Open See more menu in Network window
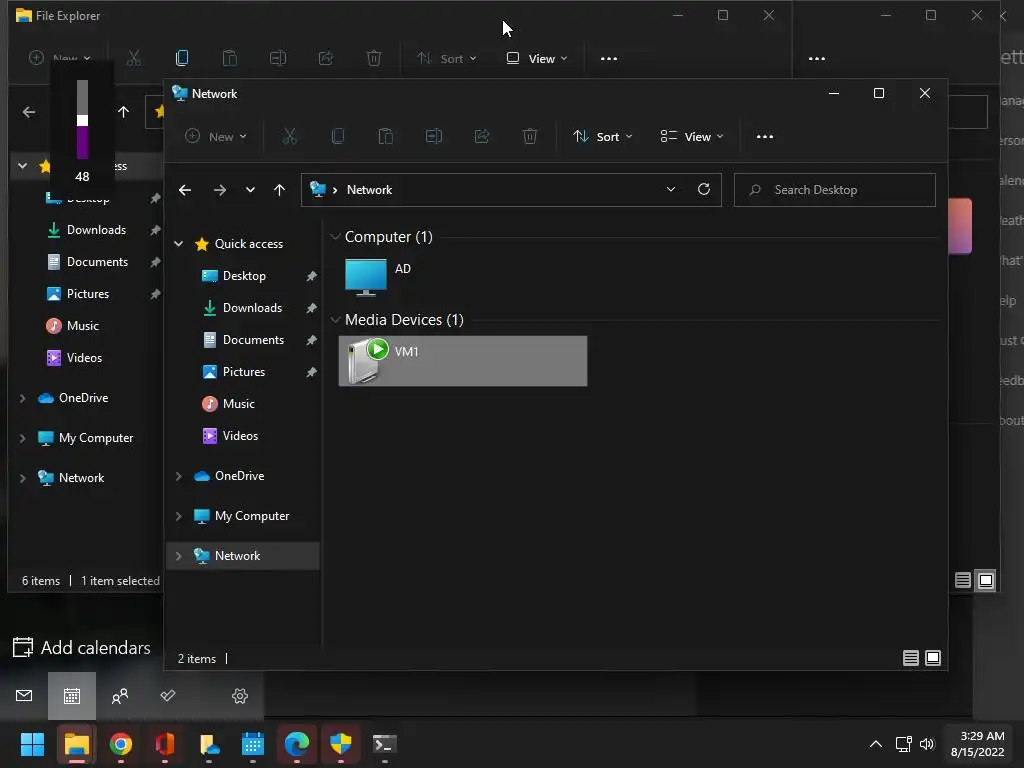Viewport: 1024px width, 768px height. tap(765, 136)
